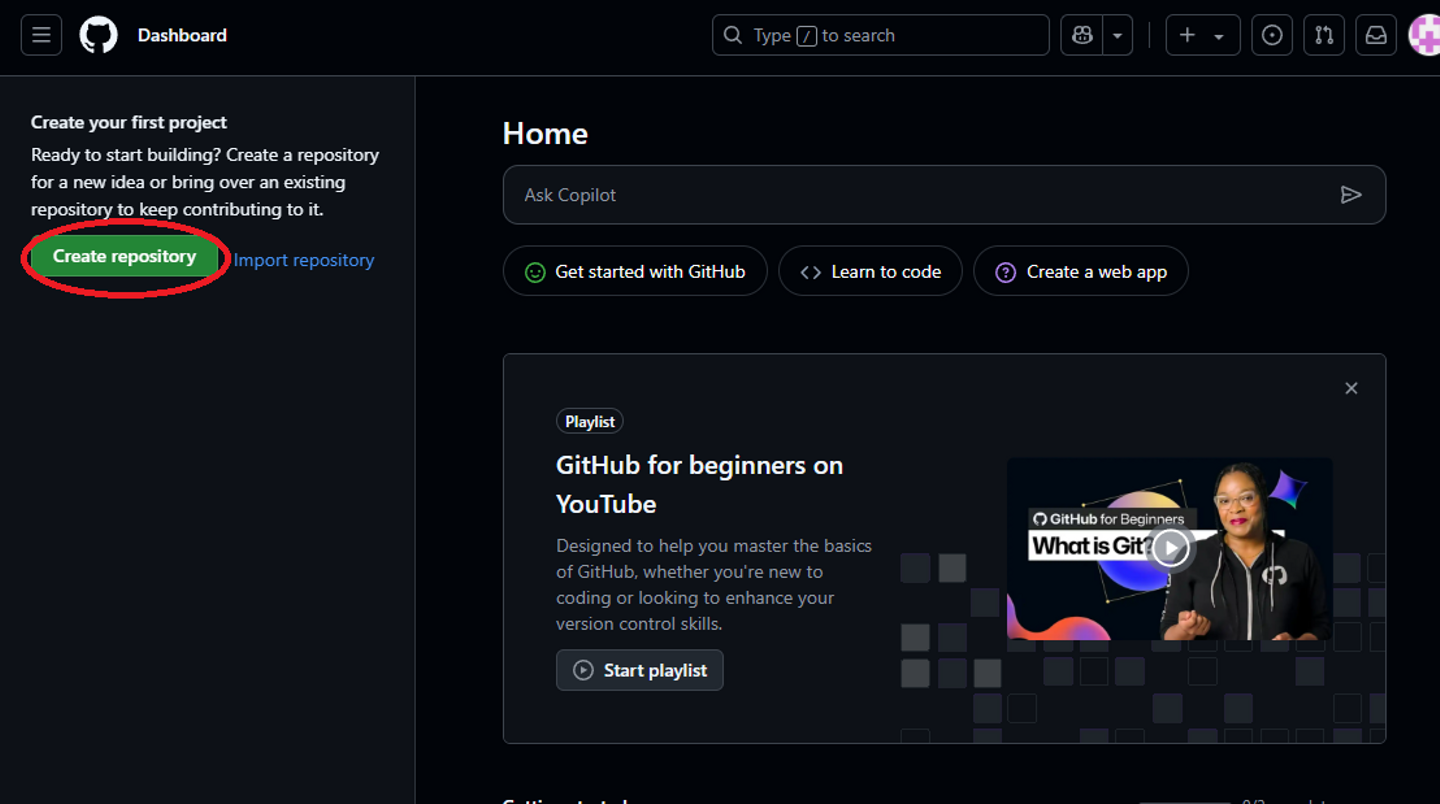Click the Start playlist button
Screen dimensions: 1440x804
pyautogui.click(x=640, y=670)
